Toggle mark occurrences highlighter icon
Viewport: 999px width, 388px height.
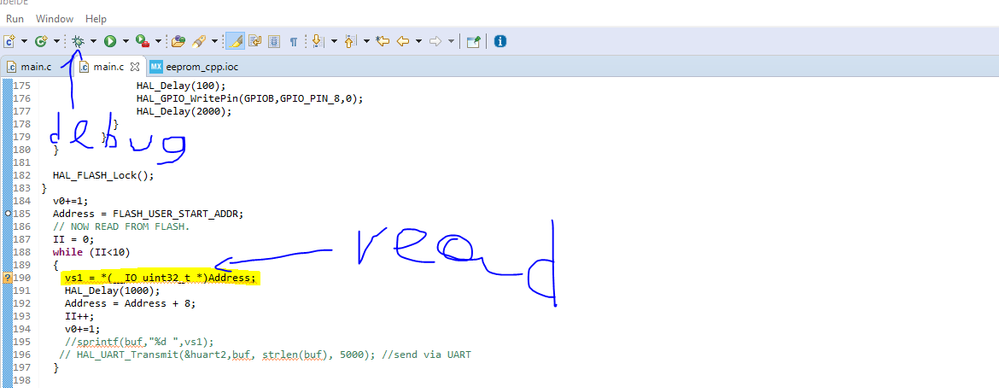click(236, 41)
